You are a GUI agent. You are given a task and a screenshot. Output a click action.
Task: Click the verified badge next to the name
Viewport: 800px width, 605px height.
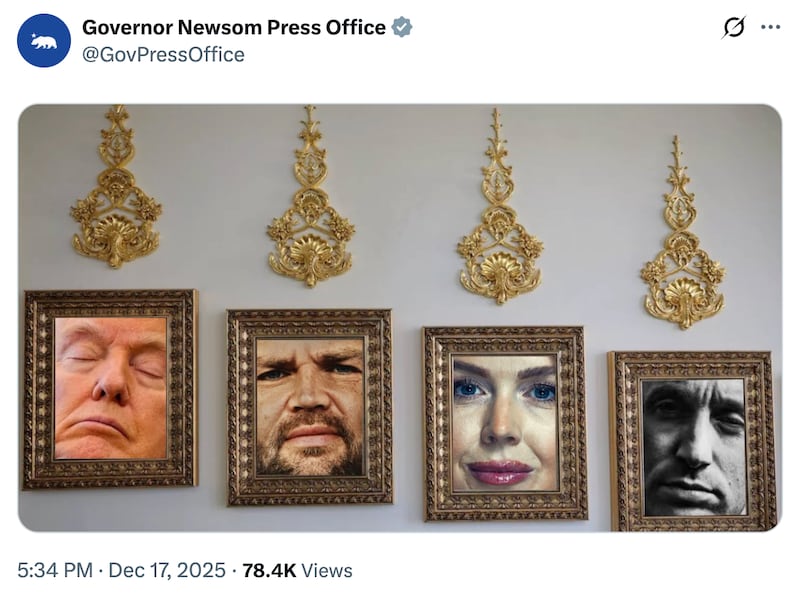point(403,28)
